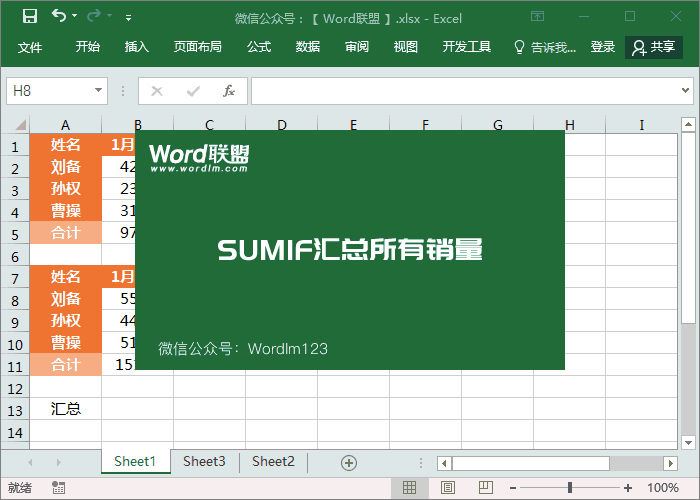
Task: Open the 审阅 tab
Action: coord(357,46)
